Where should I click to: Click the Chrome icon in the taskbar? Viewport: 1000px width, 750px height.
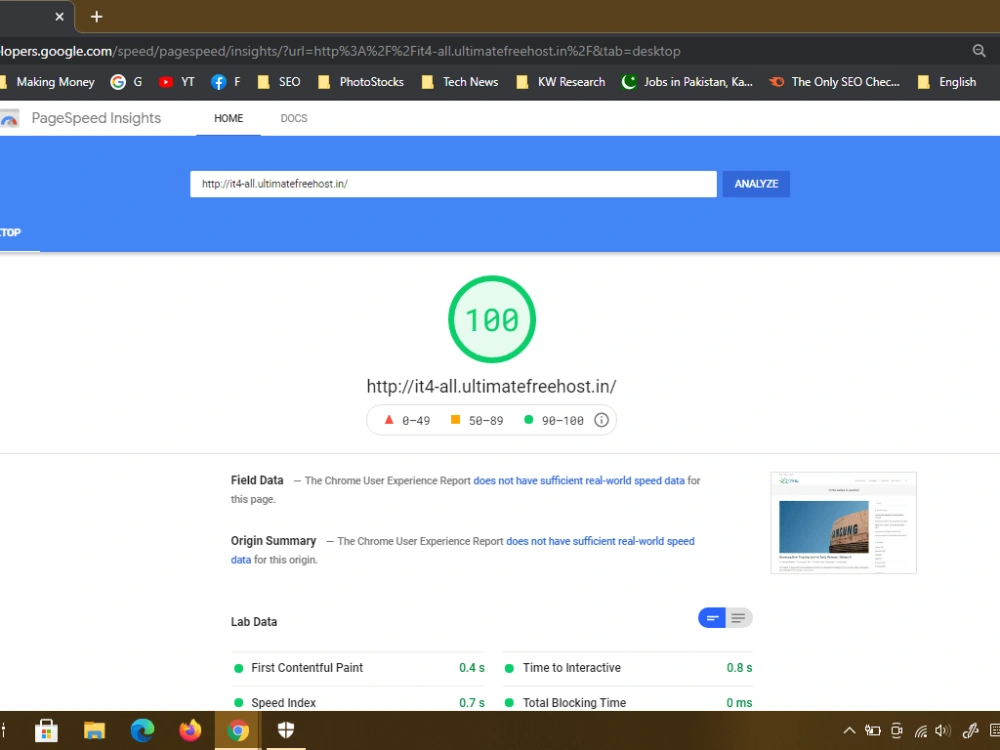coord(238,730)
